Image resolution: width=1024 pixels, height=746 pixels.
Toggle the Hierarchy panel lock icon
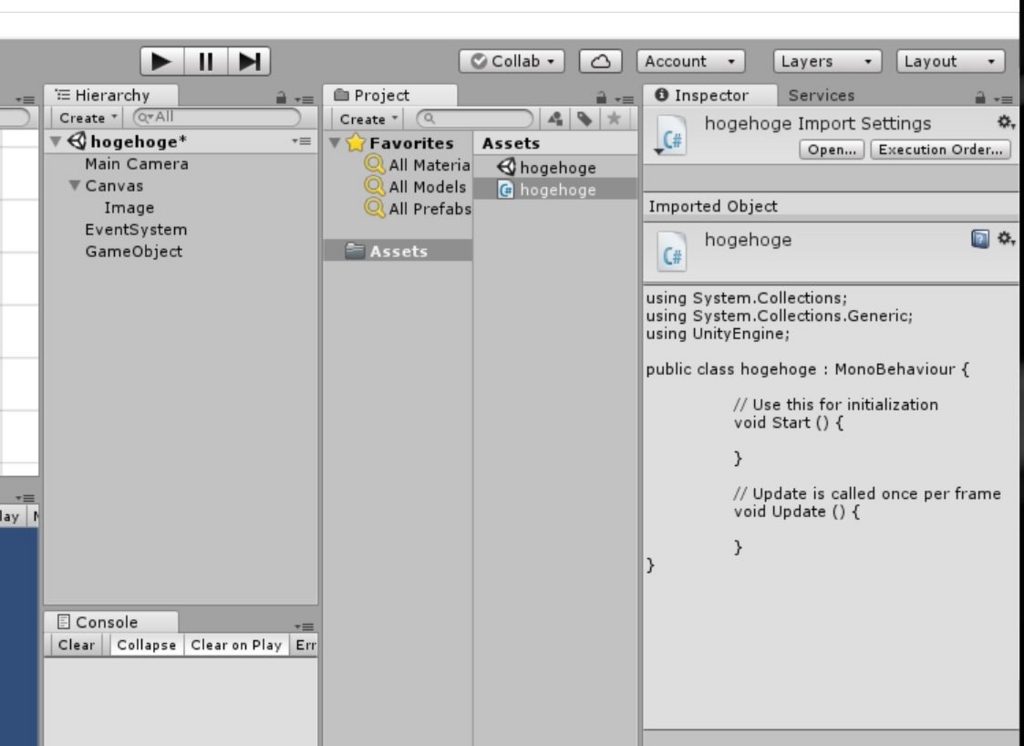click(x=281, y=98)
